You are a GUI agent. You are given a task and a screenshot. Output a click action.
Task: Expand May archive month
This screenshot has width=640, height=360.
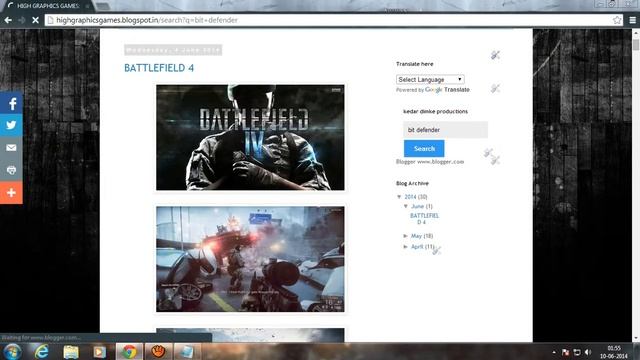[x=406, y=236]
